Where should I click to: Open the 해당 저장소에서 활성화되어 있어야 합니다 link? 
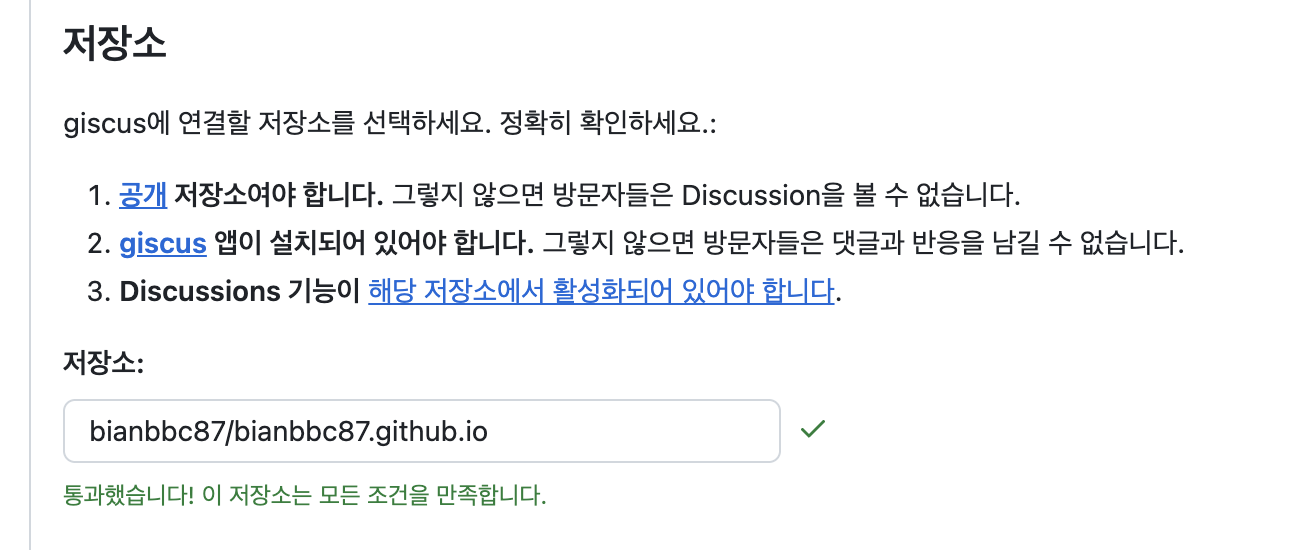coord(600,291)
